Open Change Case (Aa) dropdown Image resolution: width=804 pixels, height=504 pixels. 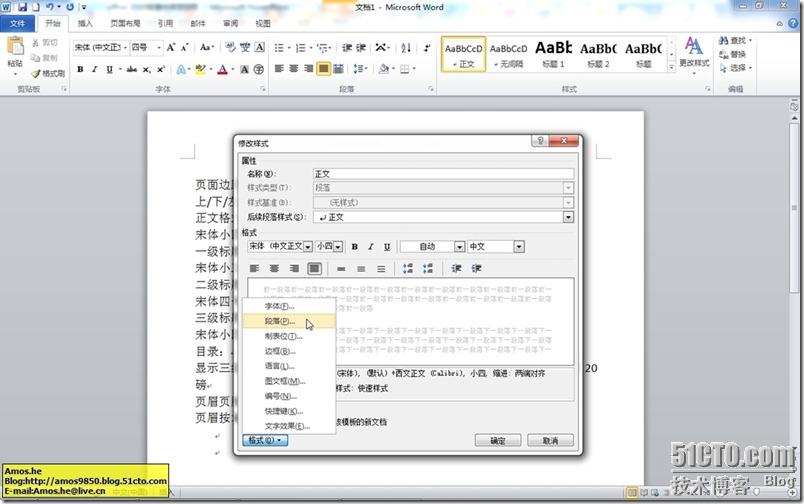pos(207,48)
